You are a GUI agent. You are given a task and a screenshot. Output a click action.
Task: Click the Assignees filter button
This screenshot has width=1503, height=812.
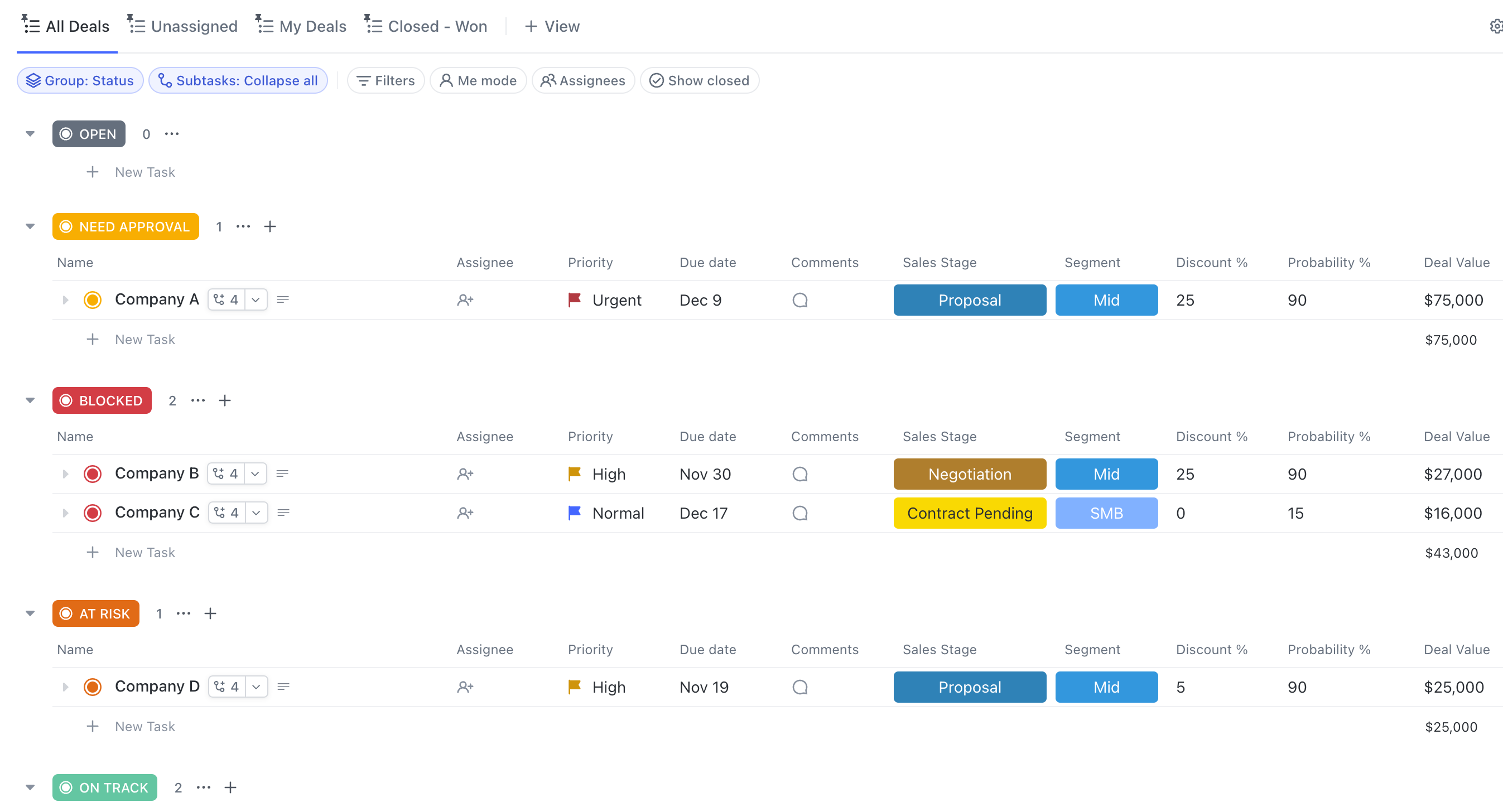pyautogui.click(x=583, y=80)
